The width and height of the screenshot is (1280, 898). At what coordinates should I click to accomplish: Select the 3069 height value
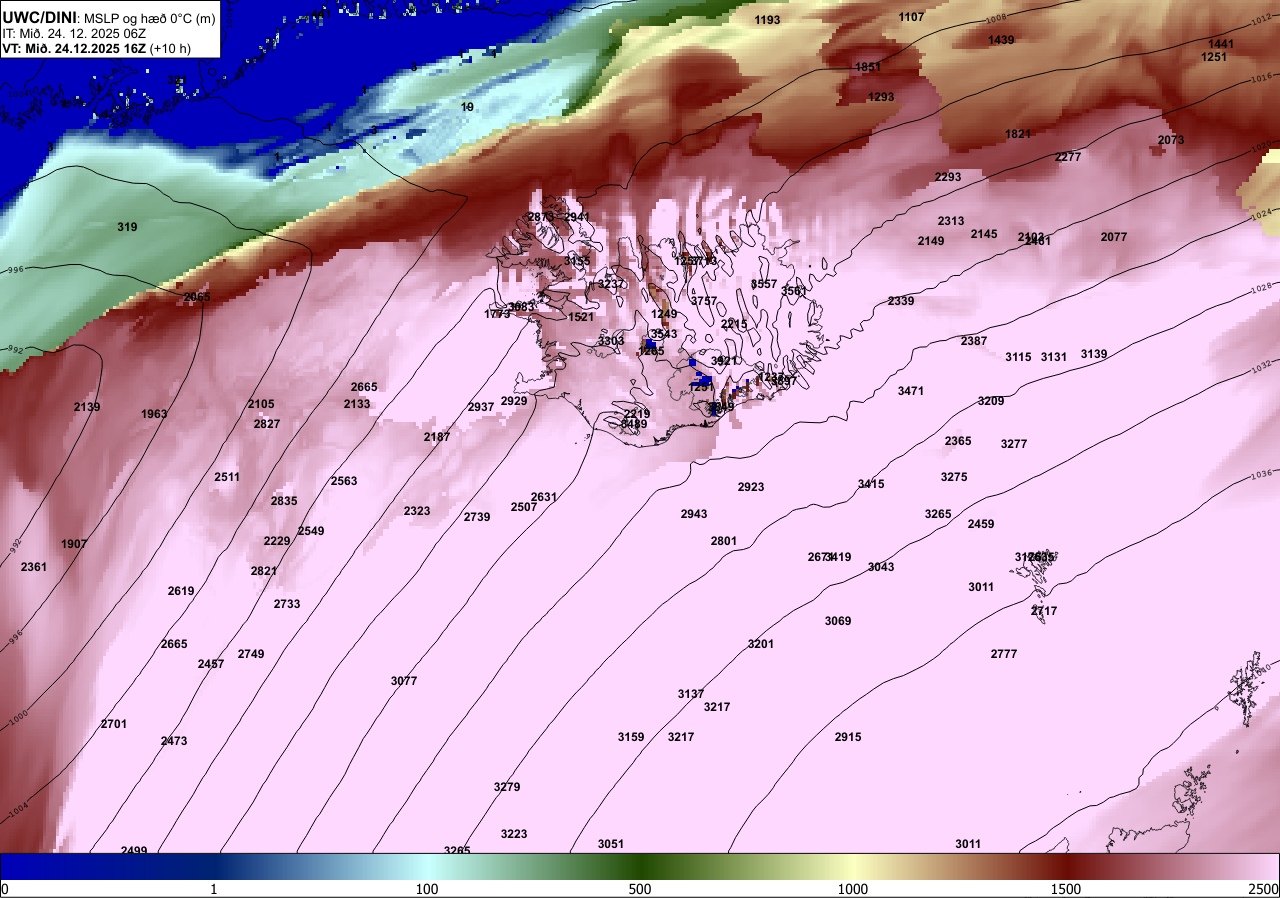[838, 621]
